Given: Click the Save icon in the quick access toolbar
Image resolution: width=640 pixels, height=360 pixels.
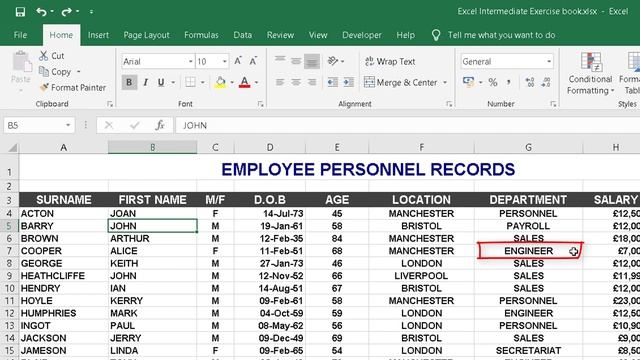Looking at the screenshot, I should 20,12.
